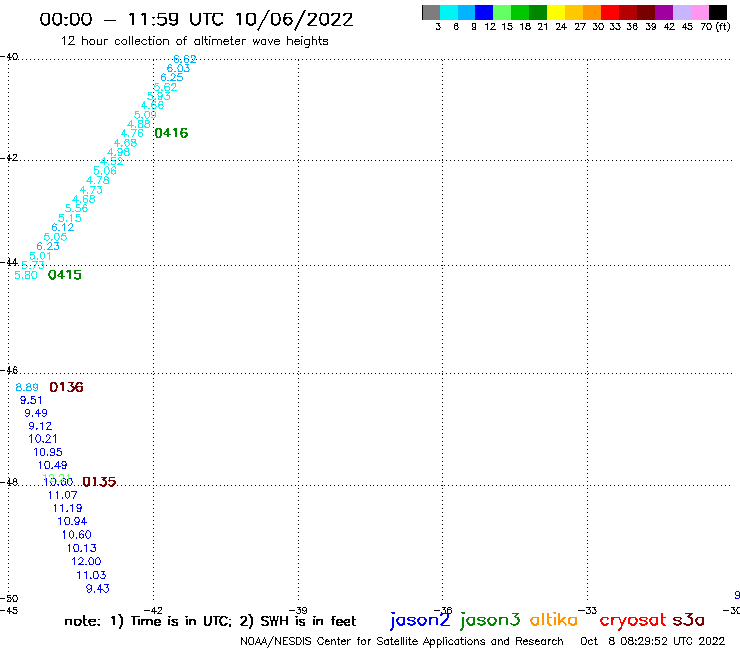Click the jason3 pass time label 0415
The height and width of the screenshot is (650, 740).
click(65, 275)
